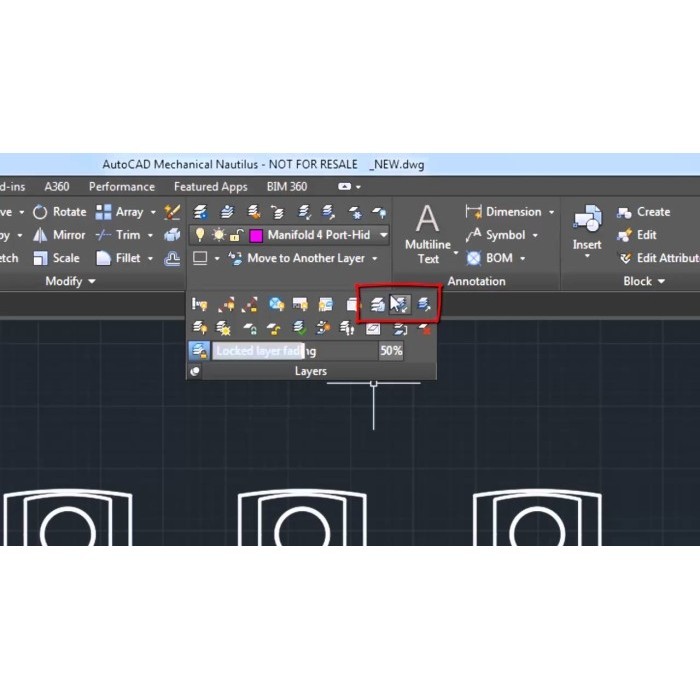Screen dimensions: 700x700
Task: Click the Symbol button
Action: pos(495,235)
